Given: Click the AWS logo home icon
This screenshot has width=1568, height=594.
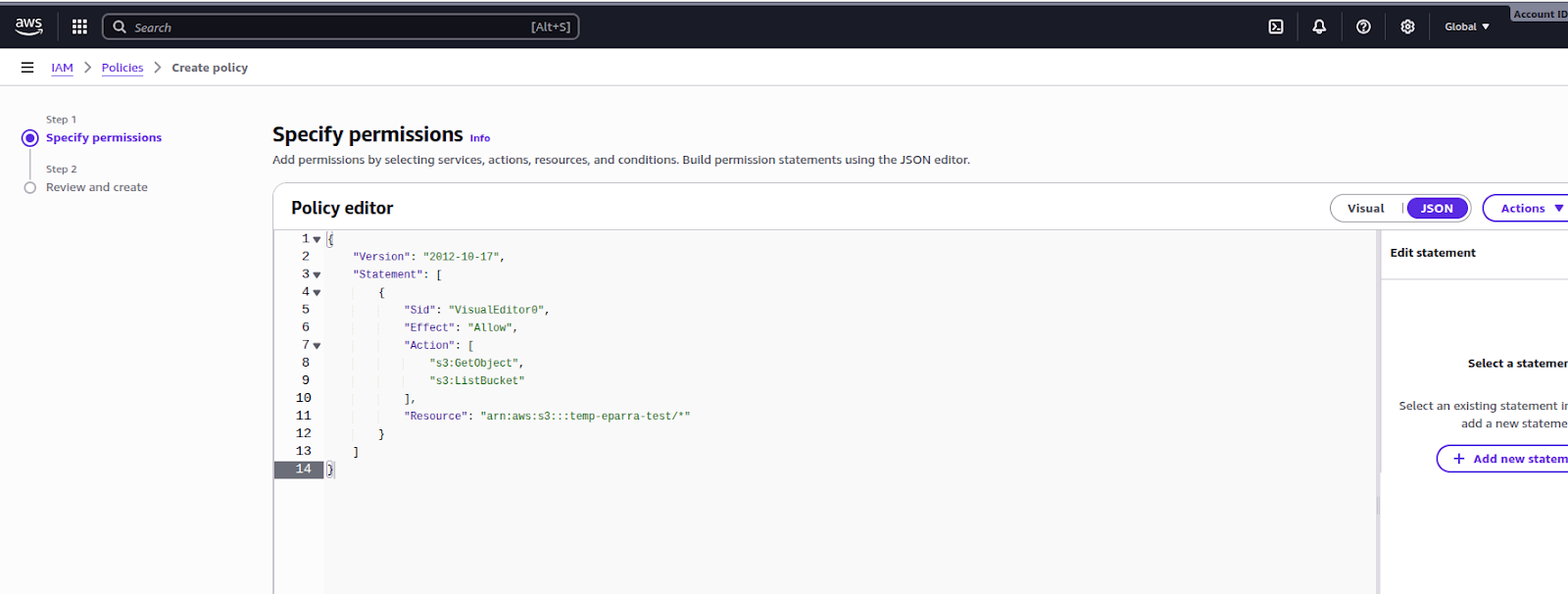Looking at the screenshot, I should pos(28,26).
